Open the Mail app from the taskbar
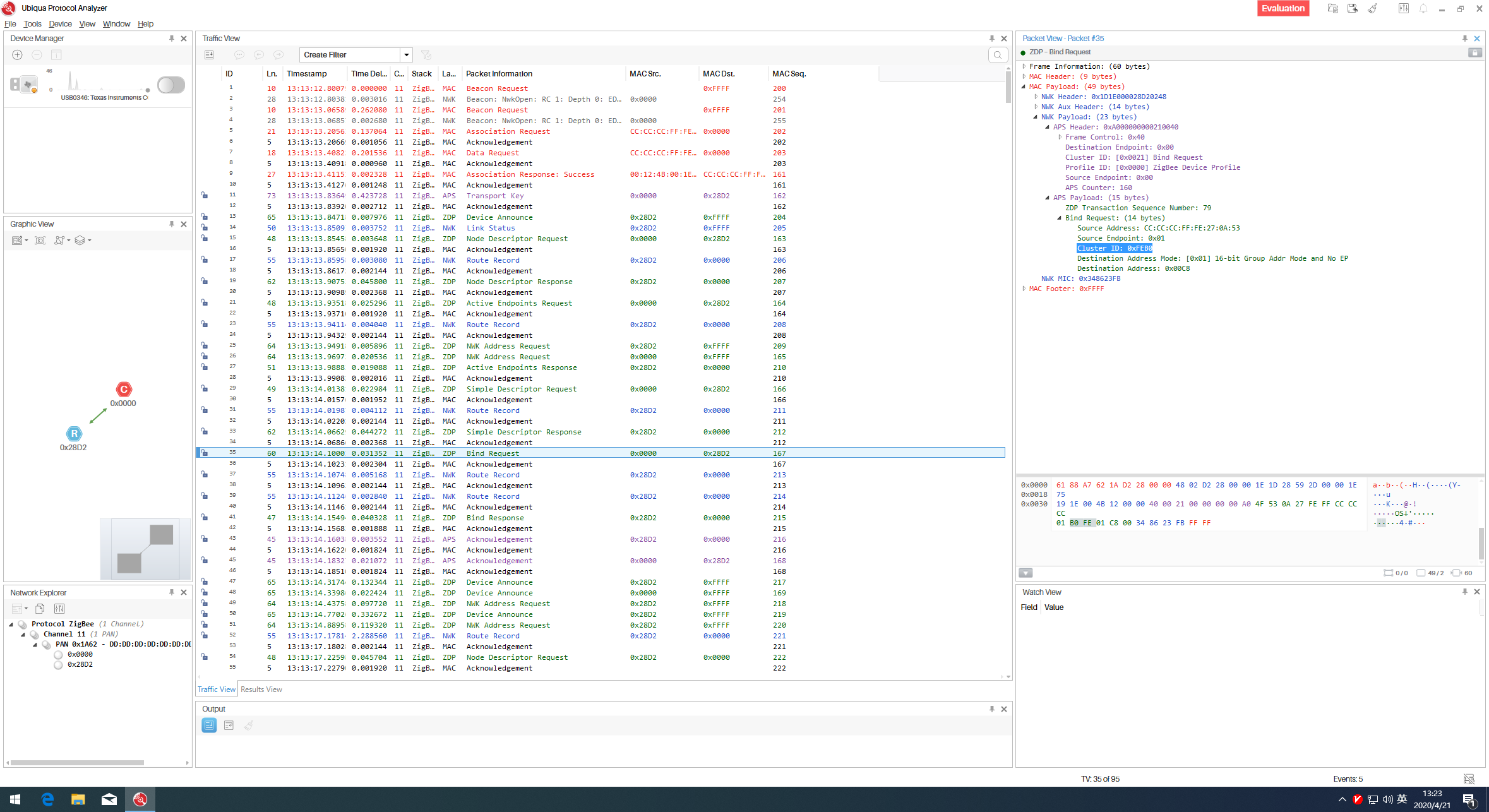Screen dimensions: 1489x812 pyautogui.click(x=109, y=799)
